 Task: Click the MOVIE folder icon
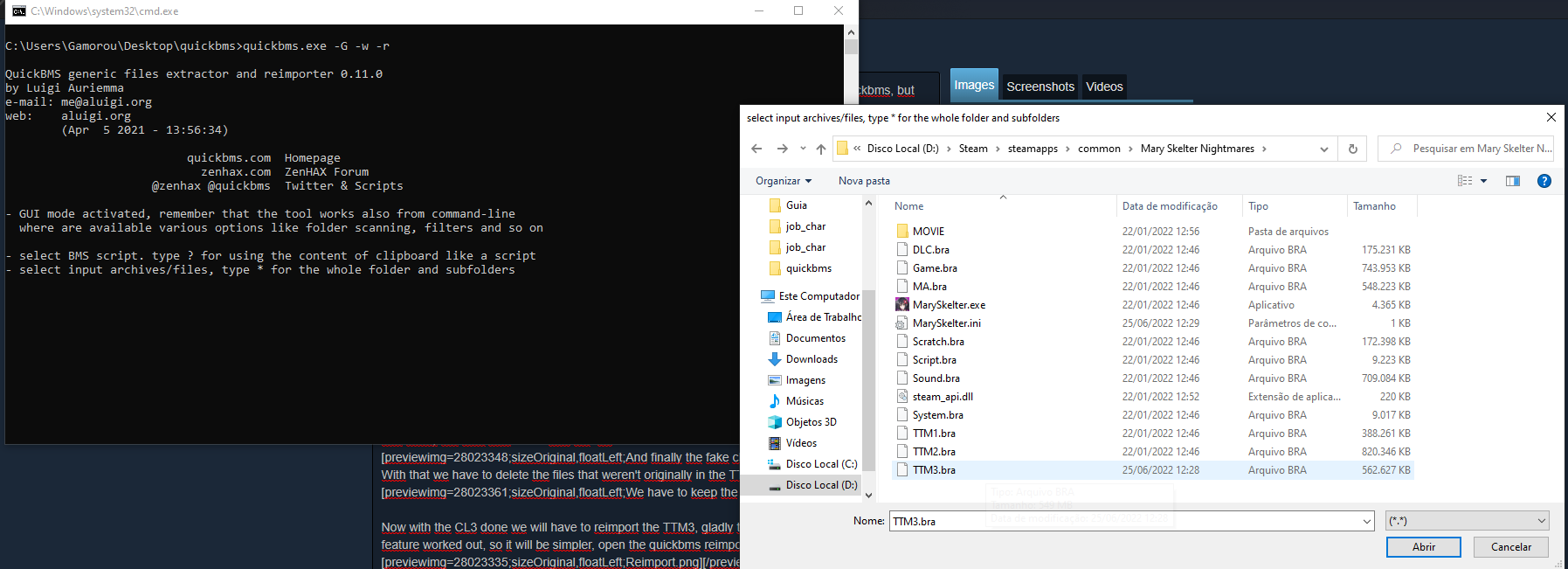902,231
